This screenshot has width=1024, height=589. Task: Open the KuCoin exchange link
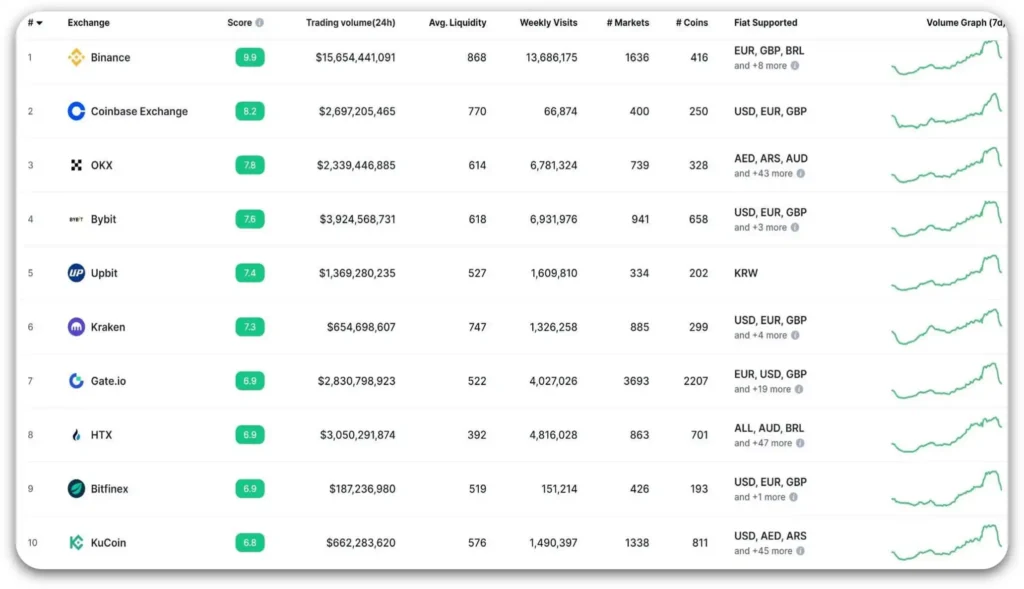click(x=108, y=543)
